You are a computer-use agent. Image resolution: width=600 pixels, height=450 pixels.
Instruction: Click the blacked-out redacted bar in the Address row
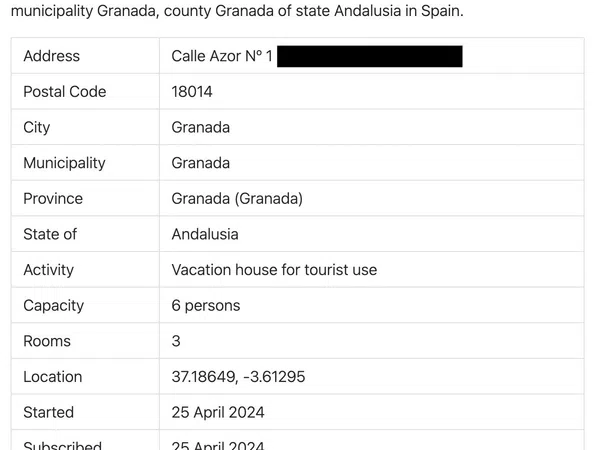[x=369, y=56]
